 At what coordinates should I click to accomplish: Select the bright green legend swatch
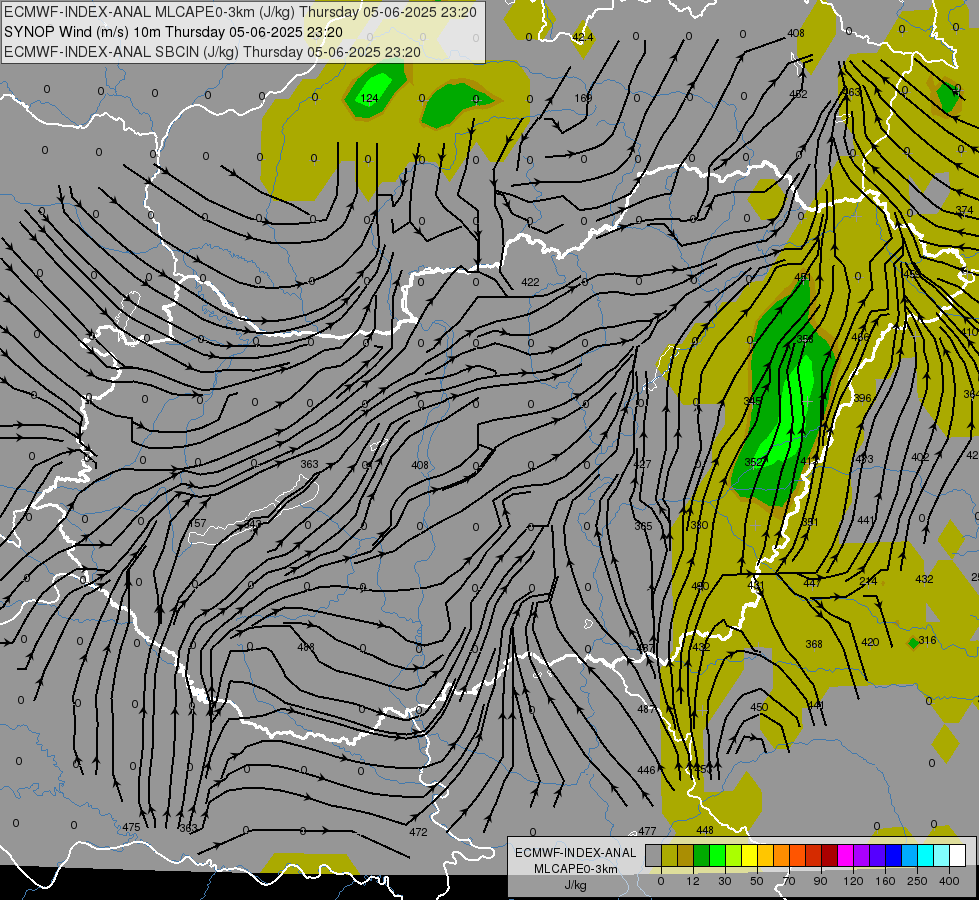(717, 856)
